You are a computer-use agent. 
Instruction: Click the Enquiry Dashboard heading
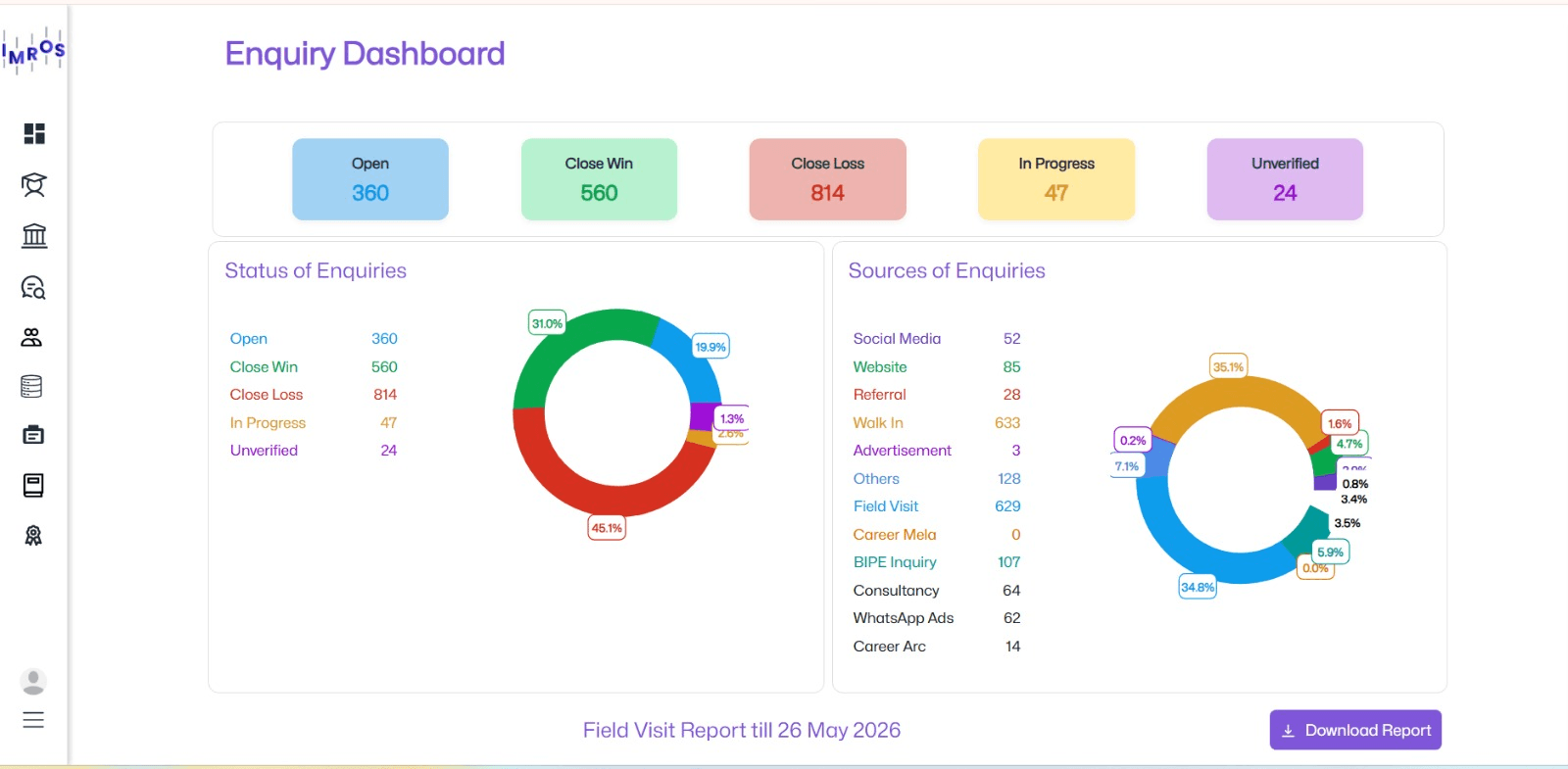[365, 54]
